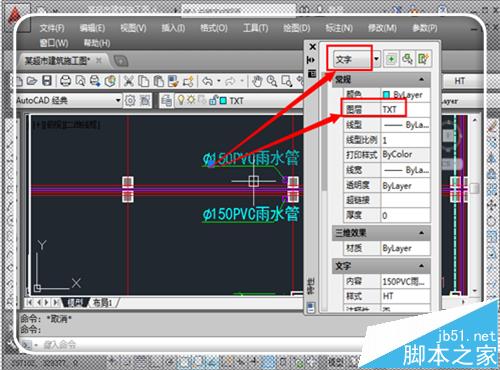Screen dimensions: 500x370
Task: Click the Redo arrow icon
Action: click(231, 81)
